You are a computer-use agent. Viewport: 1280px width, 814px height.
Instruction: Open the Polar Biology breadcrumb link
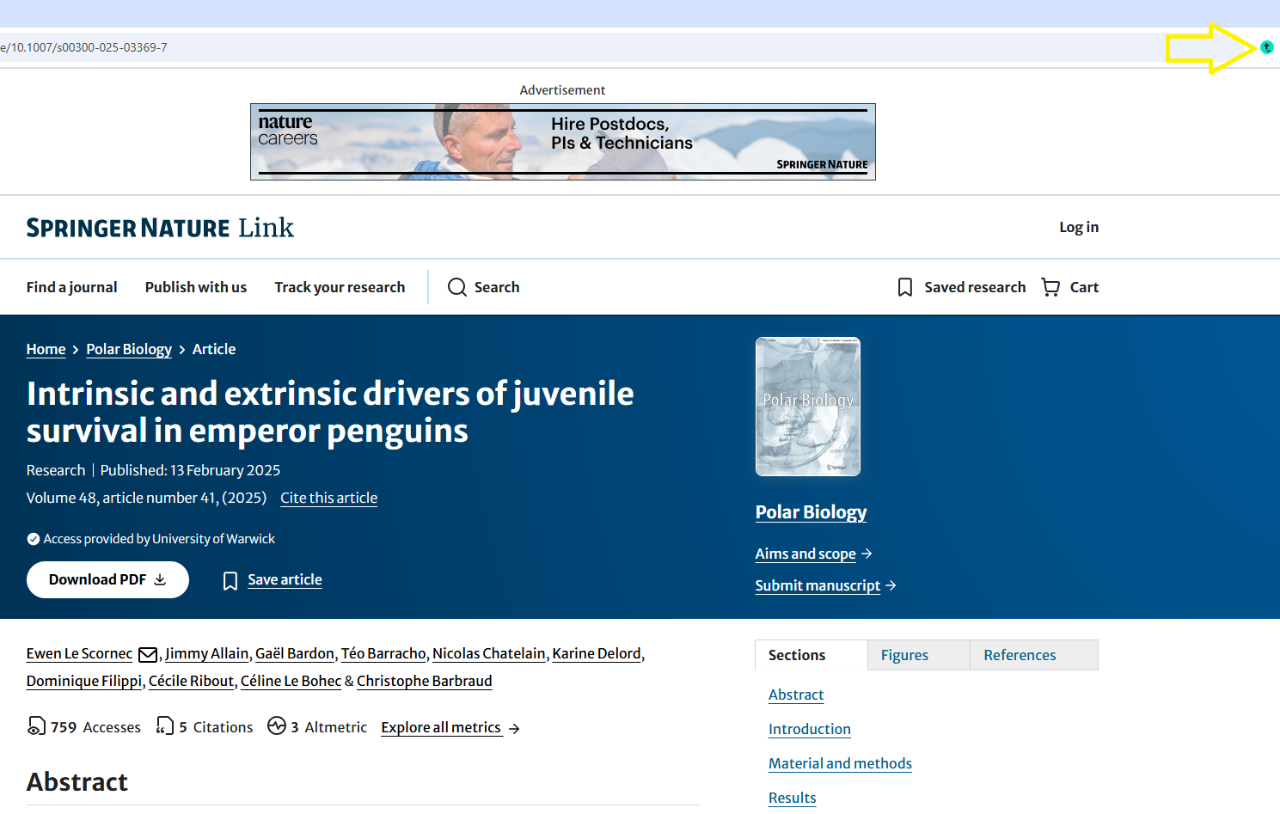(128, 349)
